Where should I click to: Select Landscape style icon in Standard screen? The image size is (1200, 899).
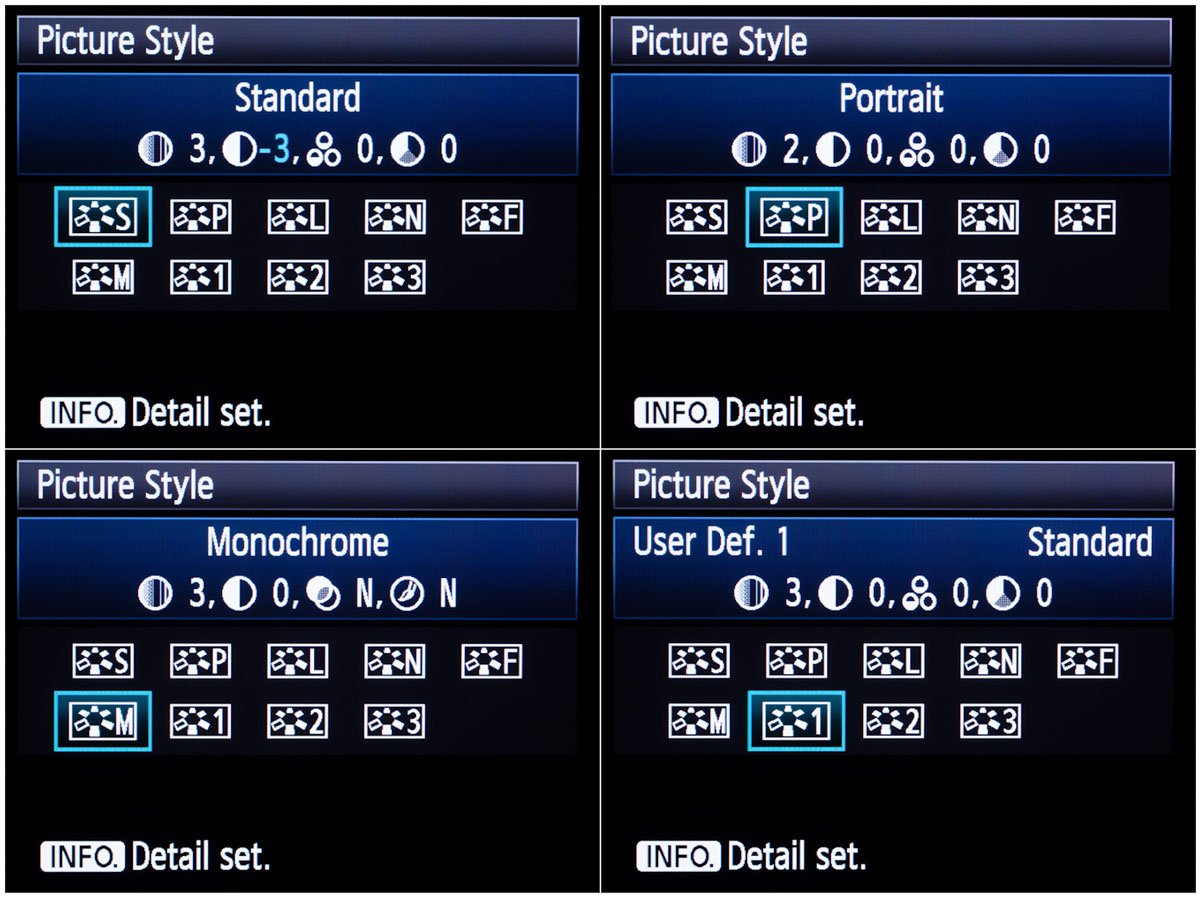pos(298,217)
